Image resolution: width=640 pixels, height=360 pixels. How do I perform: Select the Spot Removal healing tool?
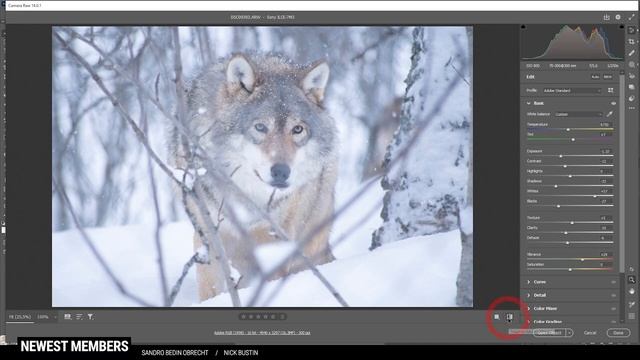[x=632, y=53]
